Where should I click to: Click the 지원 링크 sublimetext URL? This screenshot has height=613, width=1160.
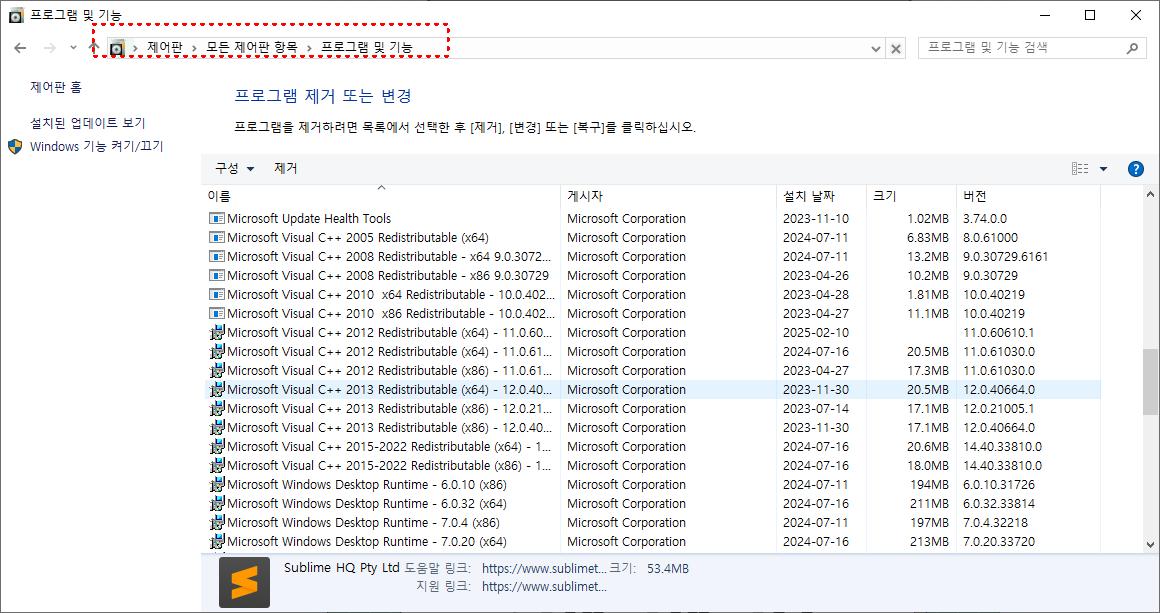(x=544, y=586)
